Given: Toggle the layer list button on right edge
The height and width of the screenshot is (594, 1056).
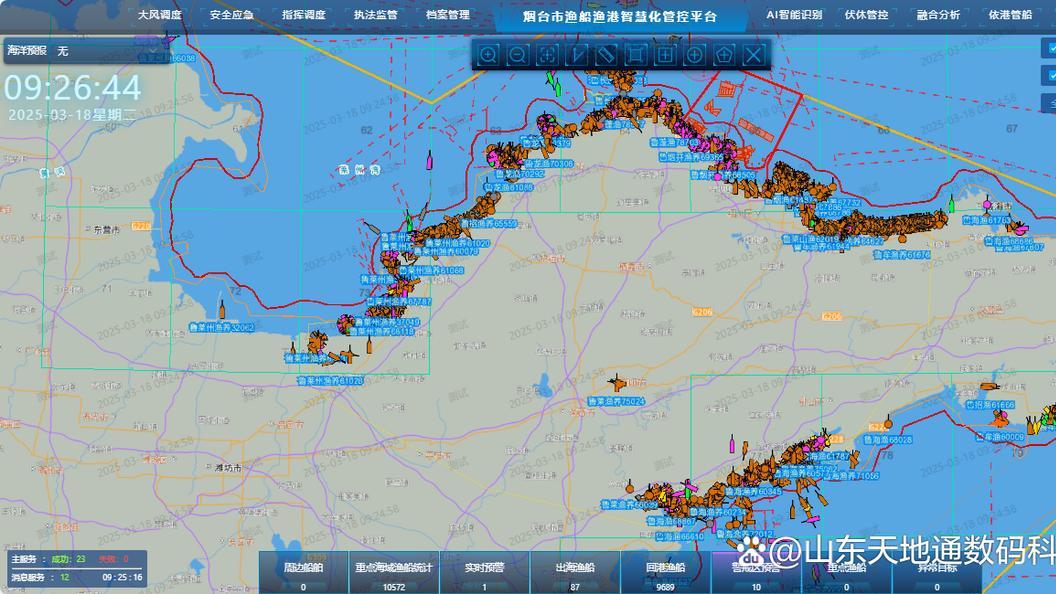Looking at the screenshot, I should pos(1051,101).
